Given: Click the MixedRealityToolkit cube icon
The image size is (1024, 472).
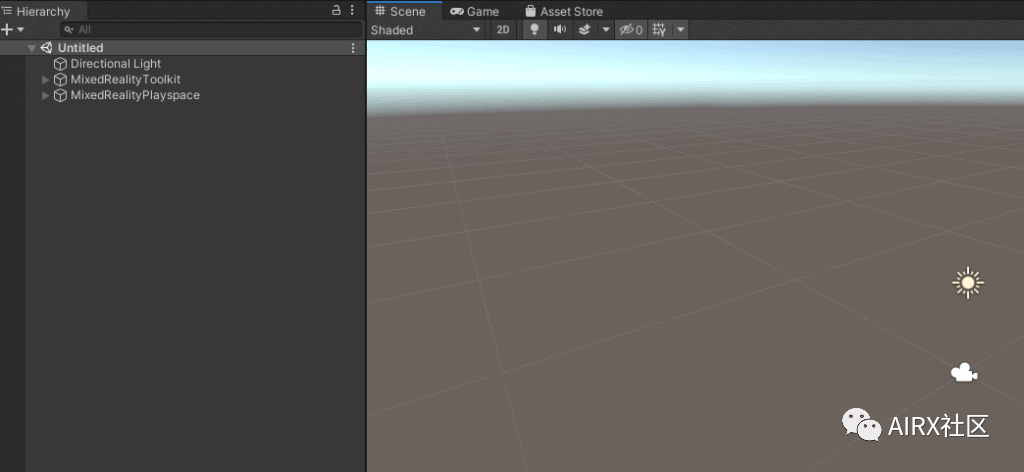Looking at the screenshot, I should [x=60, y=79].
